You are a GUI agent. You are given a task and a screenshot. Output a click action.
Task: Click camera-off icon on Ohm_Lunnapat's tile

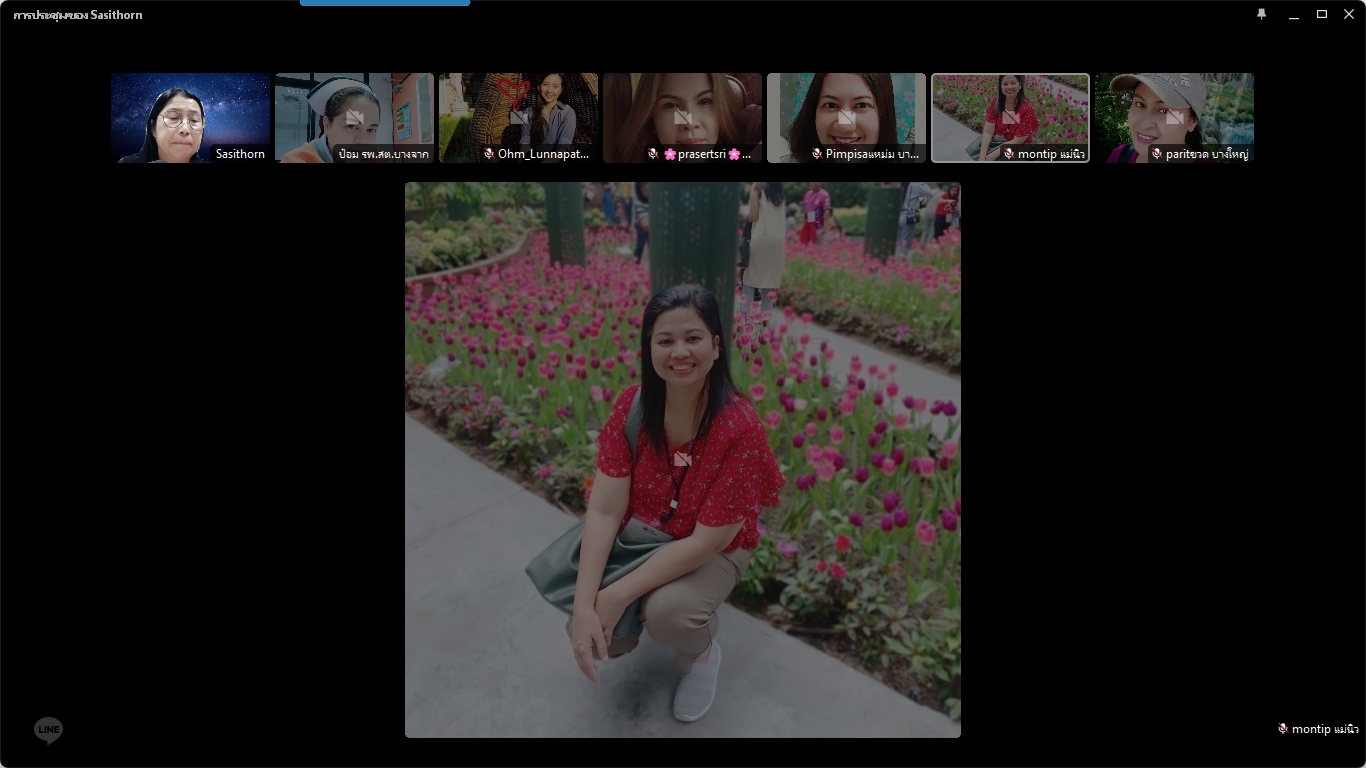tap(518, 117)
